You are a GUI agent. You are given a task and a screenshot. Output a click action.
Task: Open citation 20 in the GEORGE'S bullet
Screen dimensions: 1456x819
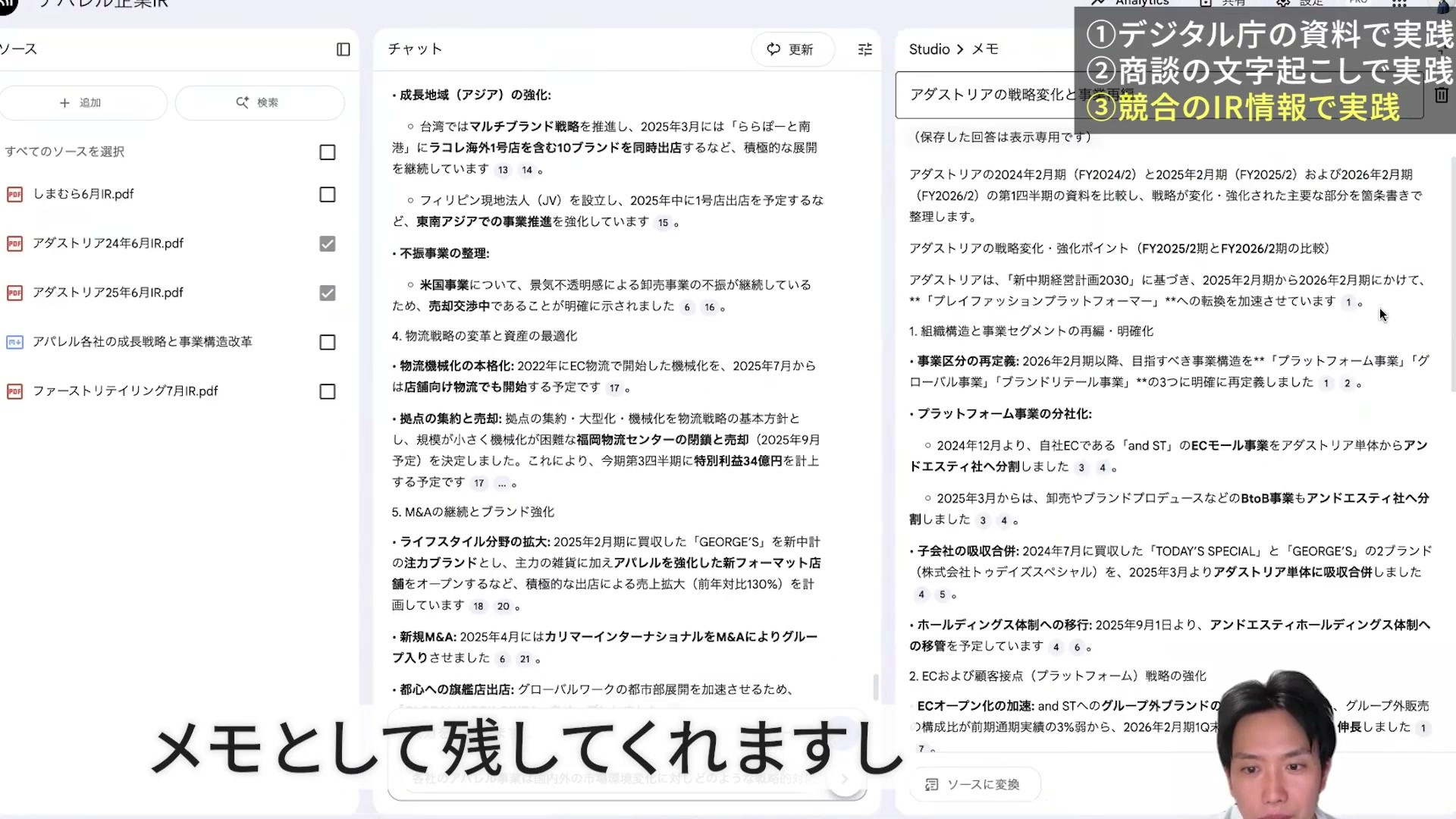tap(503, 607)
